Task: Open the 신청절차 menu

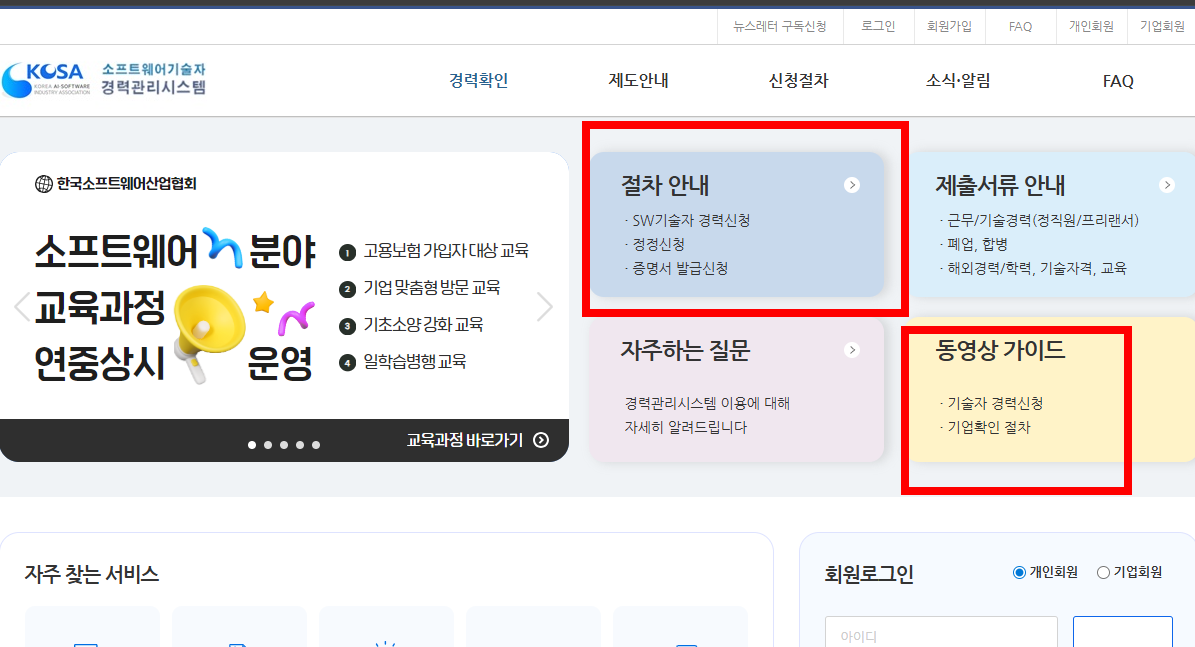Action: (798, 81)
